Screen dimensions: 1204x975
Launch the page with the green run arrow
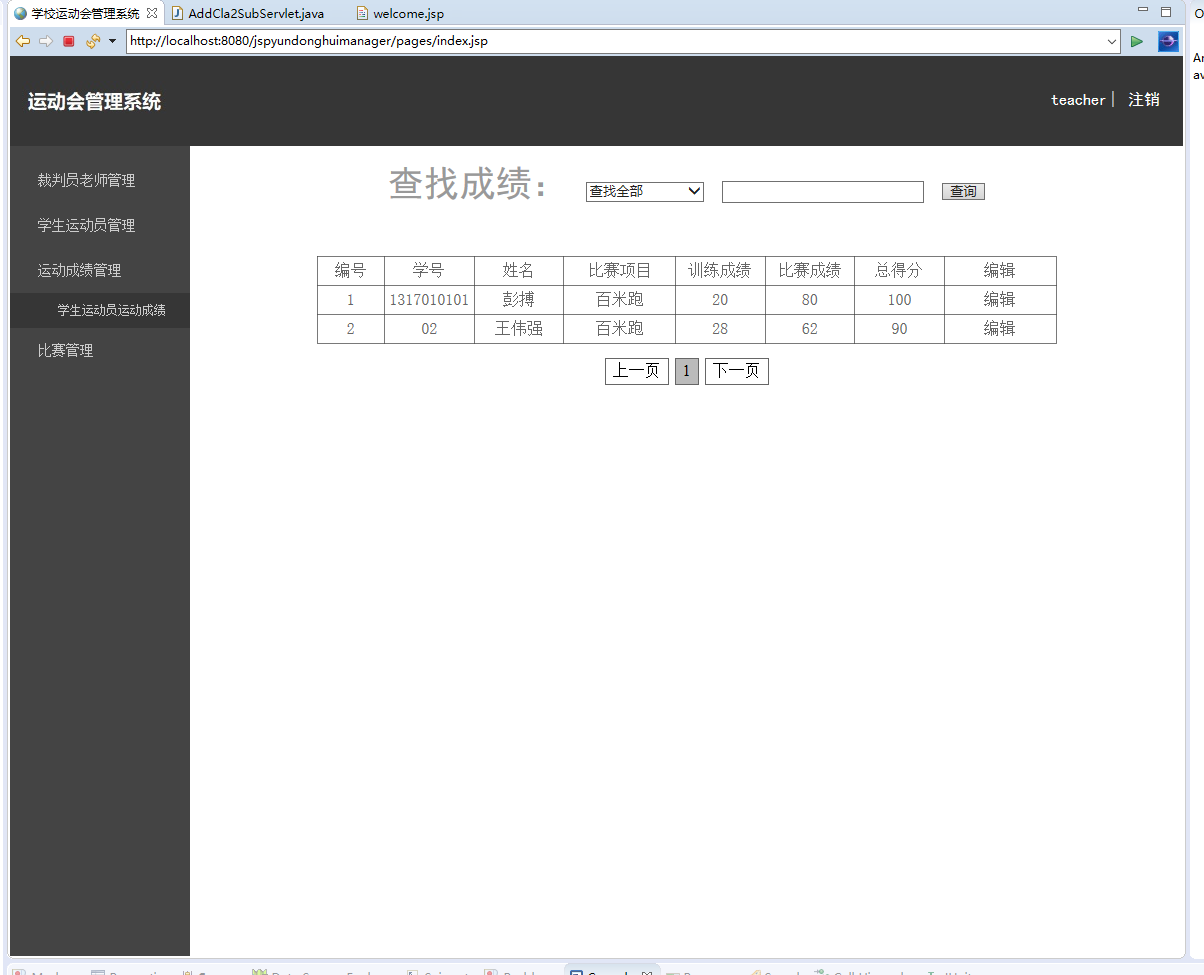coord(1137,41)
